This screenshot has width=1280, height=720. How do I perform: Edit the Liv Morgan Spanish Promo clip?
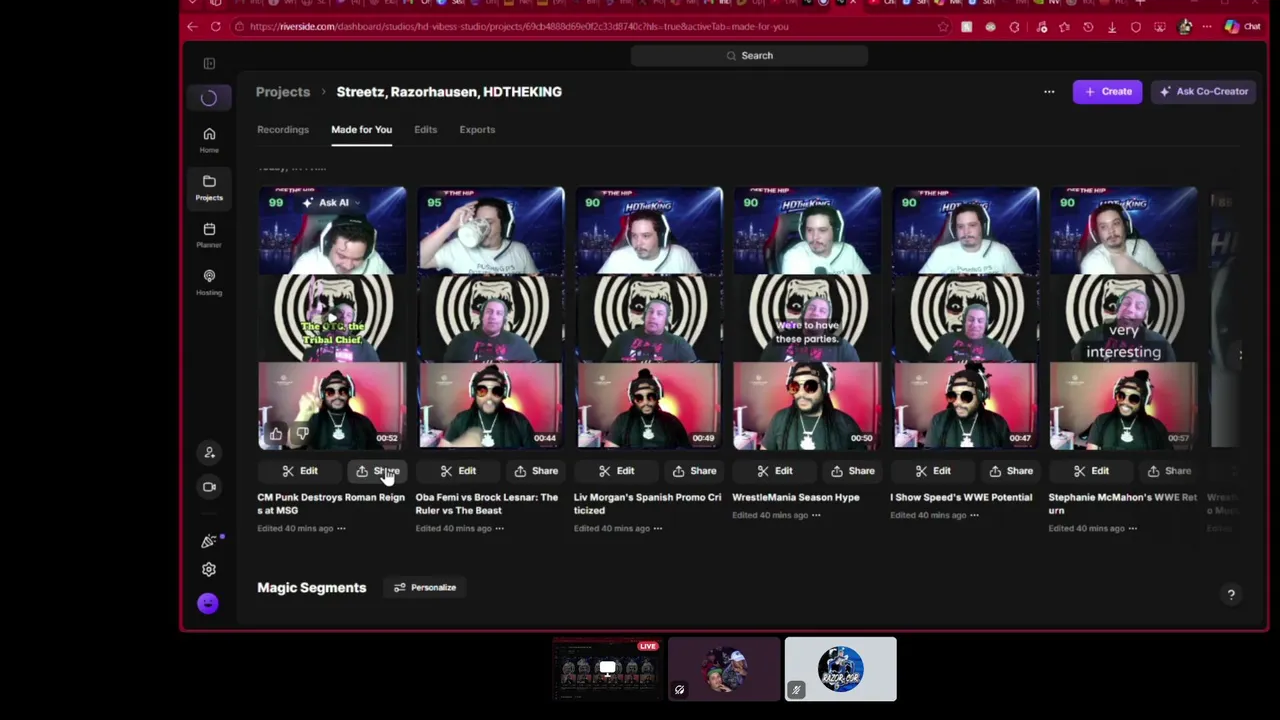click(x=616, y=471)
